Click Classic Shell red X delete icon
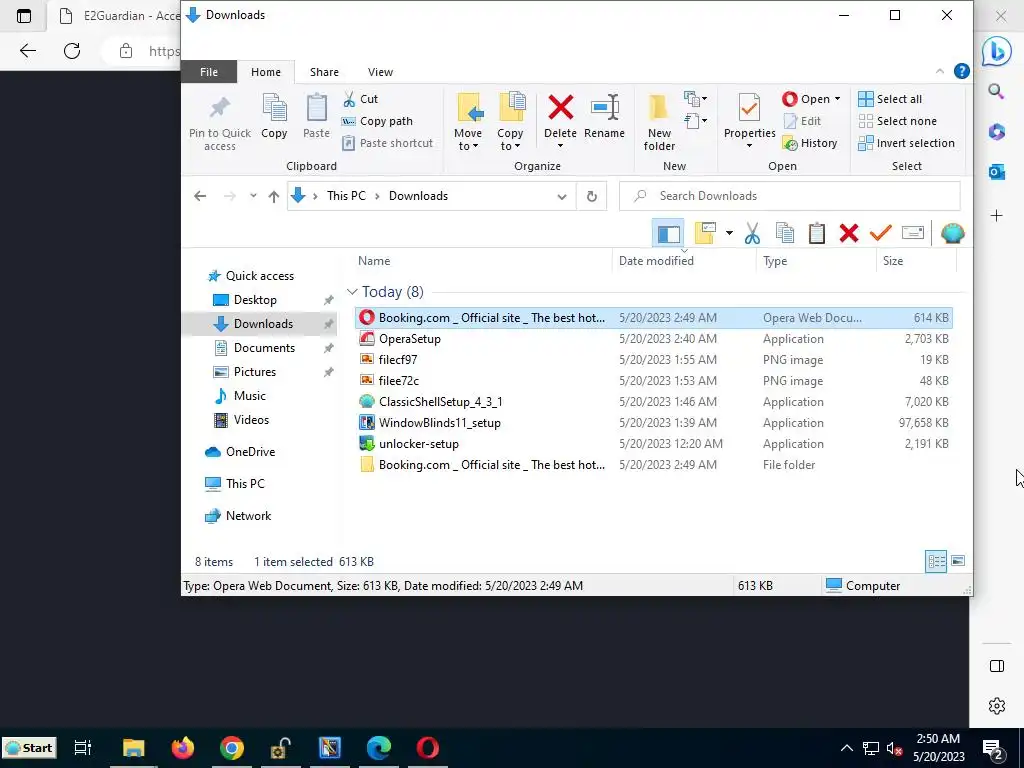The height and width of the screenshot is (768, 1024). [849, 233]
